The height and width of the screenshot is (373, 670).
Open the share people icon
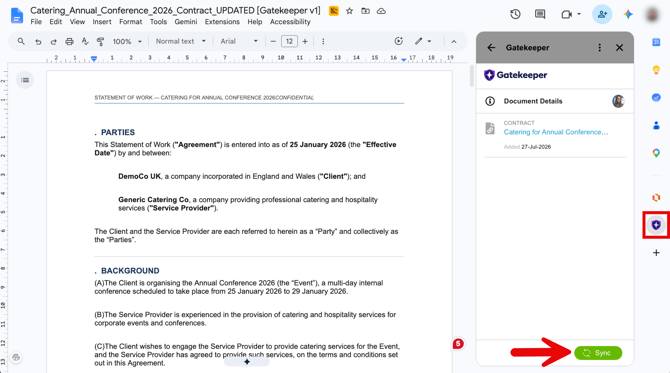point(602,14)
